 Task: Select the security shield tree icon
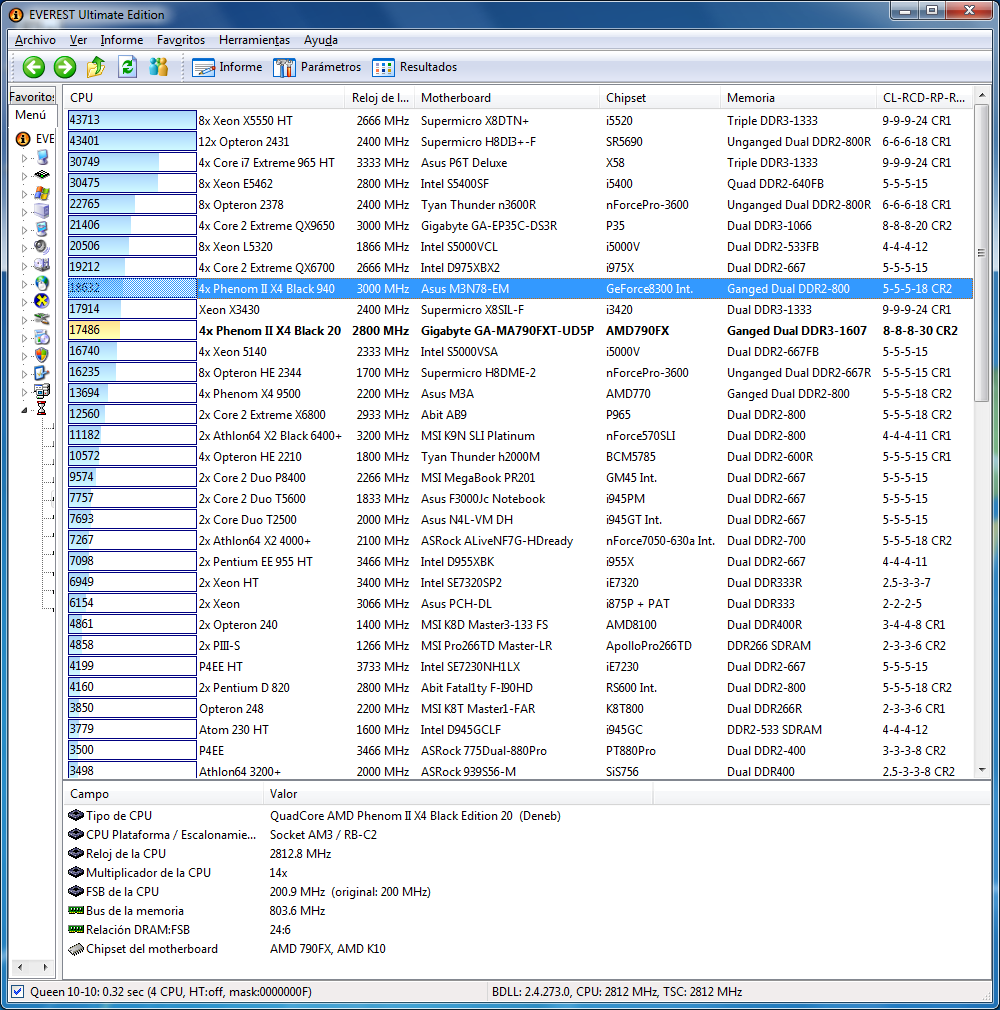(42, 354)
